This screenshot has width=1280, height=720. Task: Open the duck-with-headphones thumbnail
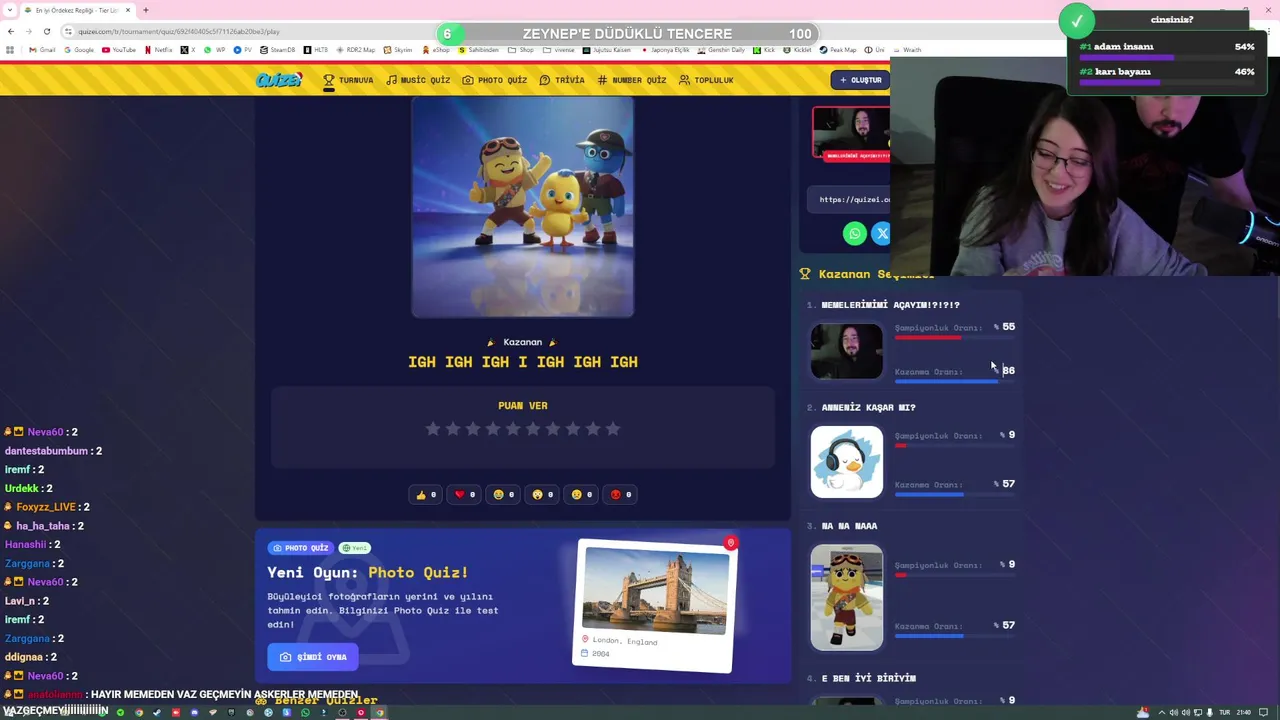[x=847, y=462]
